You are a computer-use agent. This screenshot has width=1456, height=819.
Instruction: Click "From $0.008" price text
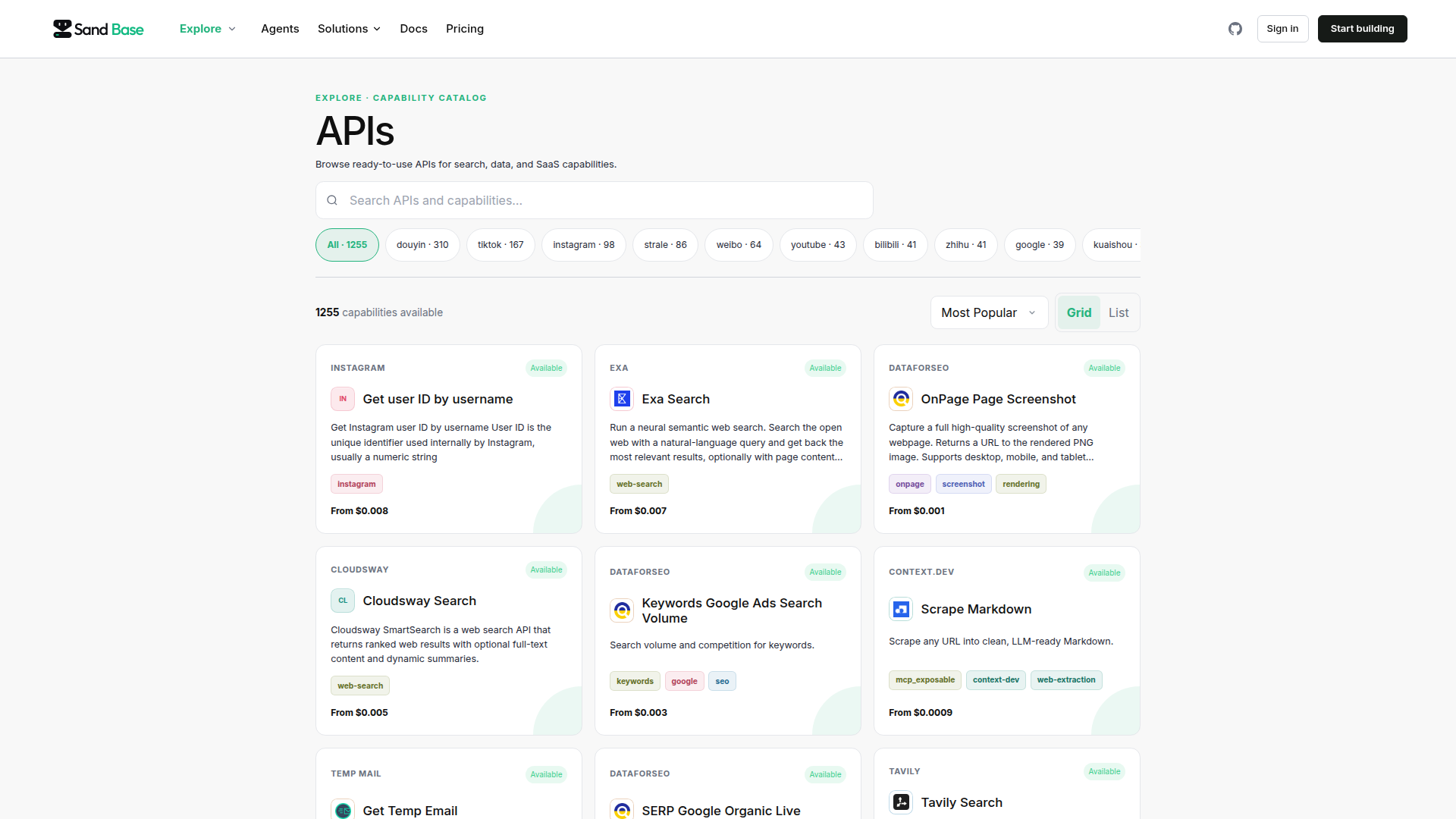click(359, 511)
